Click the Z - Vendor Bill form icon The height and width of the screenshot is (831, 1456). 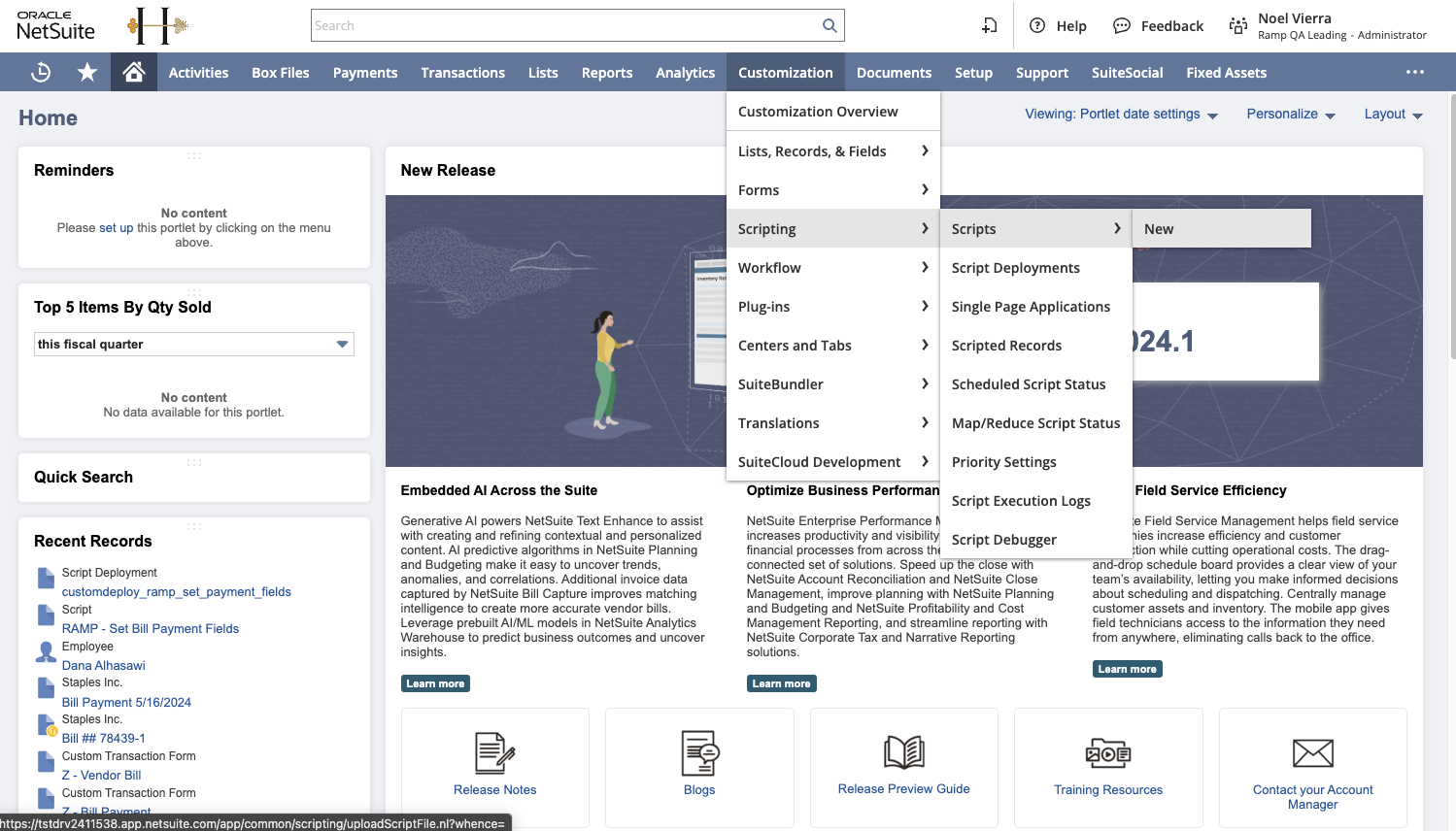(46, 762)
